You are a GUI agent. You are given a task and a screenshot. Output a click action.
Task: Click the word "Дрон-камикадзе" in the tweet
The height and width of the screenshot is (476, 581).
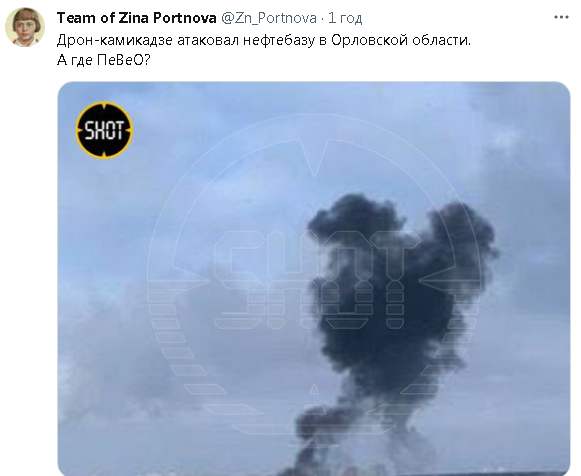(114, 40)
